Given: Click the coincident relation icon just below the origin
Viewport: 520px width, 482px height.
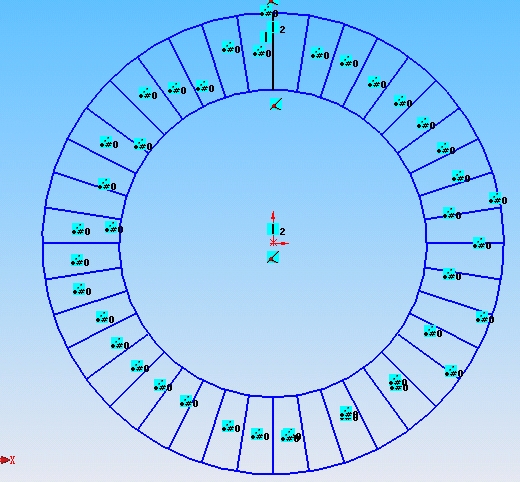Looking at the screenshot, I should pyautogui.click(x=273, y=258).
